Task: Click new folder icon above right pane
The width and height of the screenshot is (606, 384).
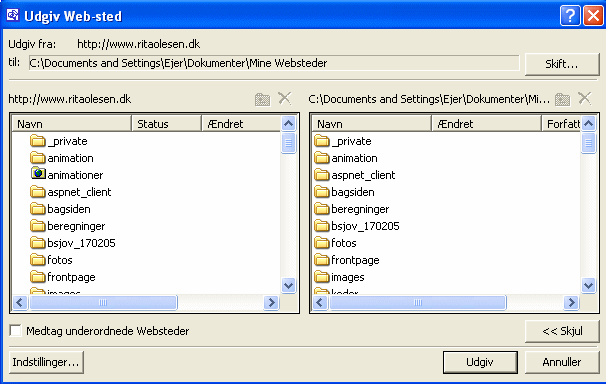Action: [562, 99]
